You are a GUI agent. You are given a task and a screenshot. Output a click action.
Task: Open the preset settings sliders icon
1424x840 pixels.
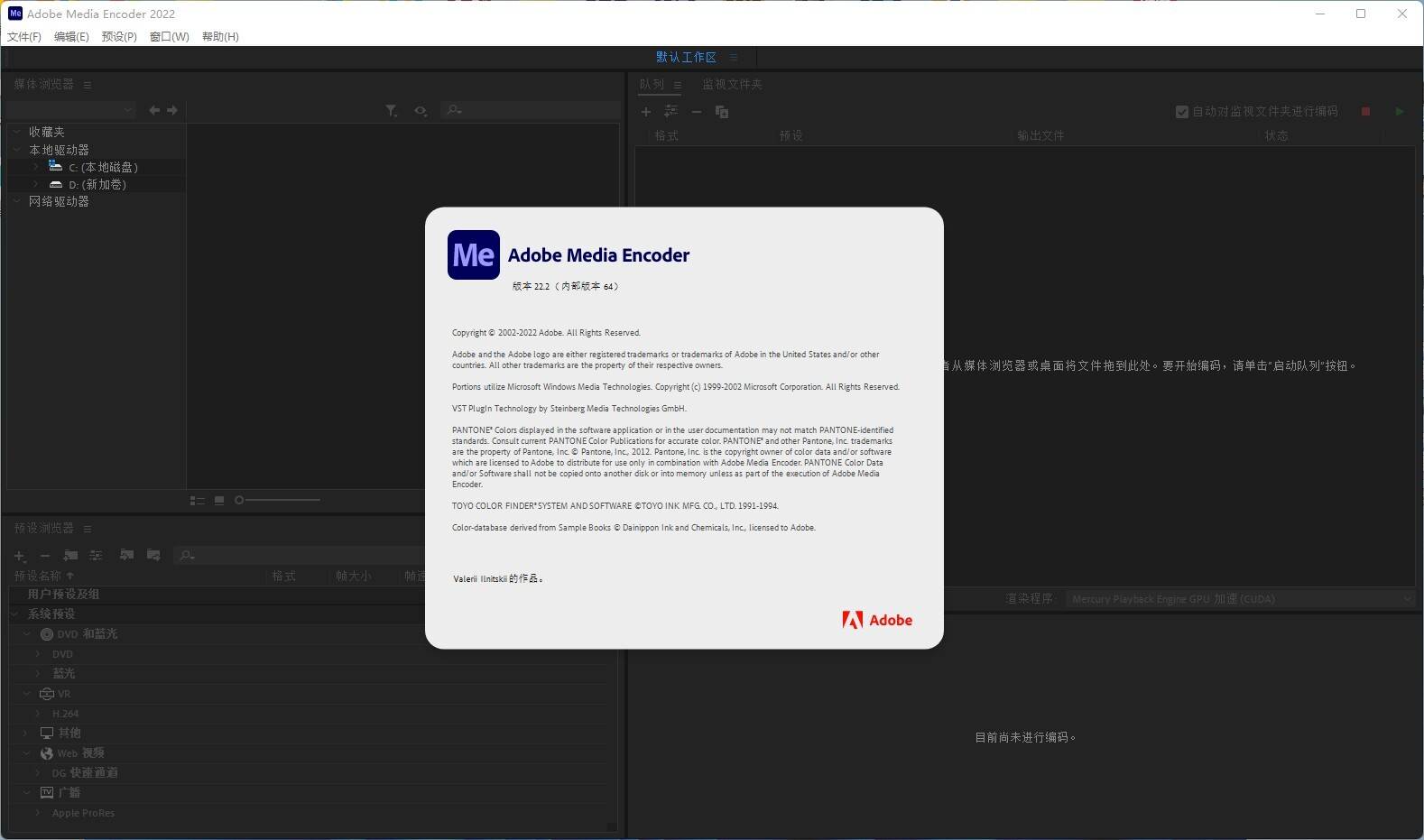click(96, 556)
